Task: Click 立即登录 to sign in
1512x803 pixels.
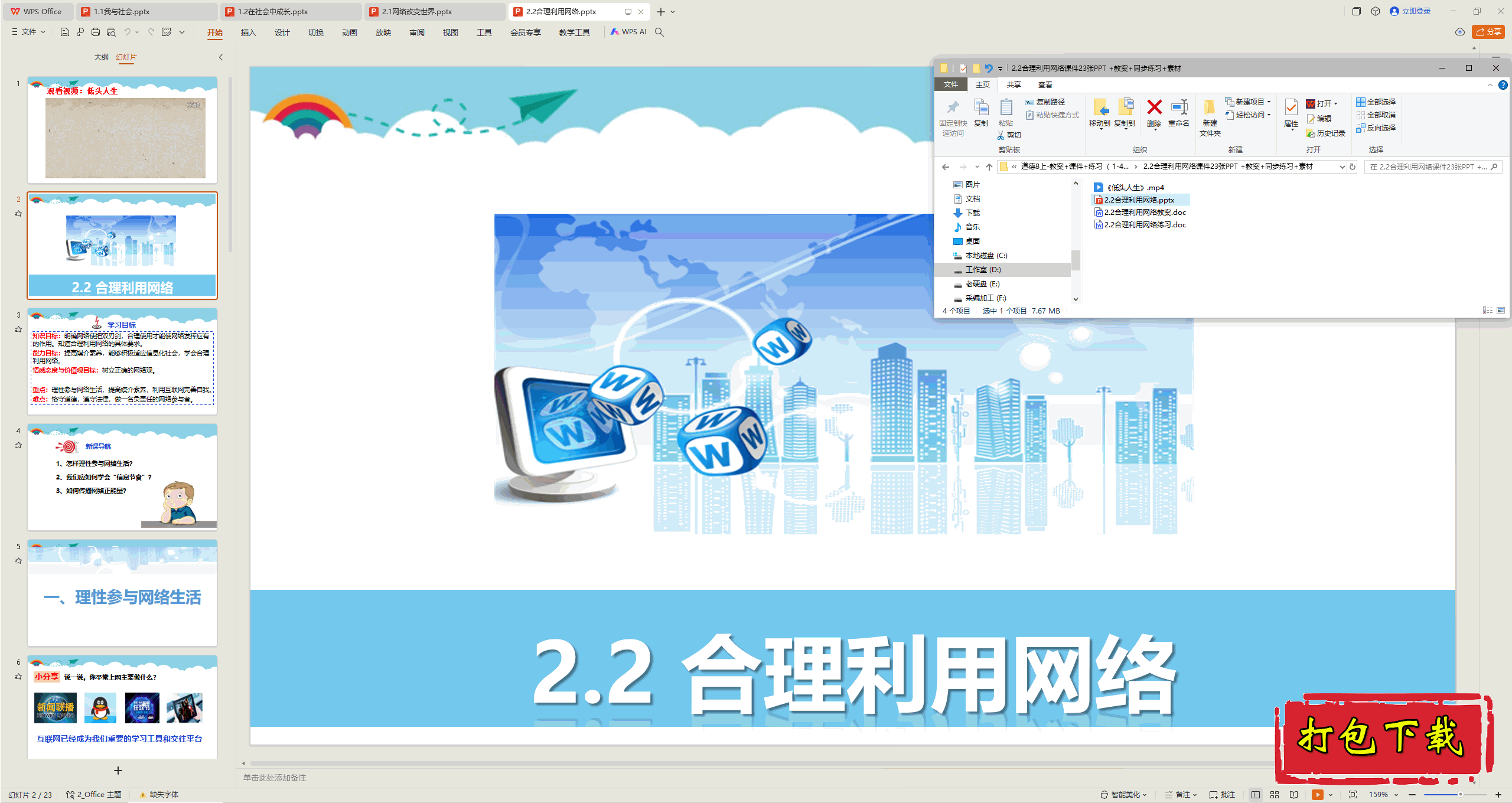Action: click(x=1410, y=11)
